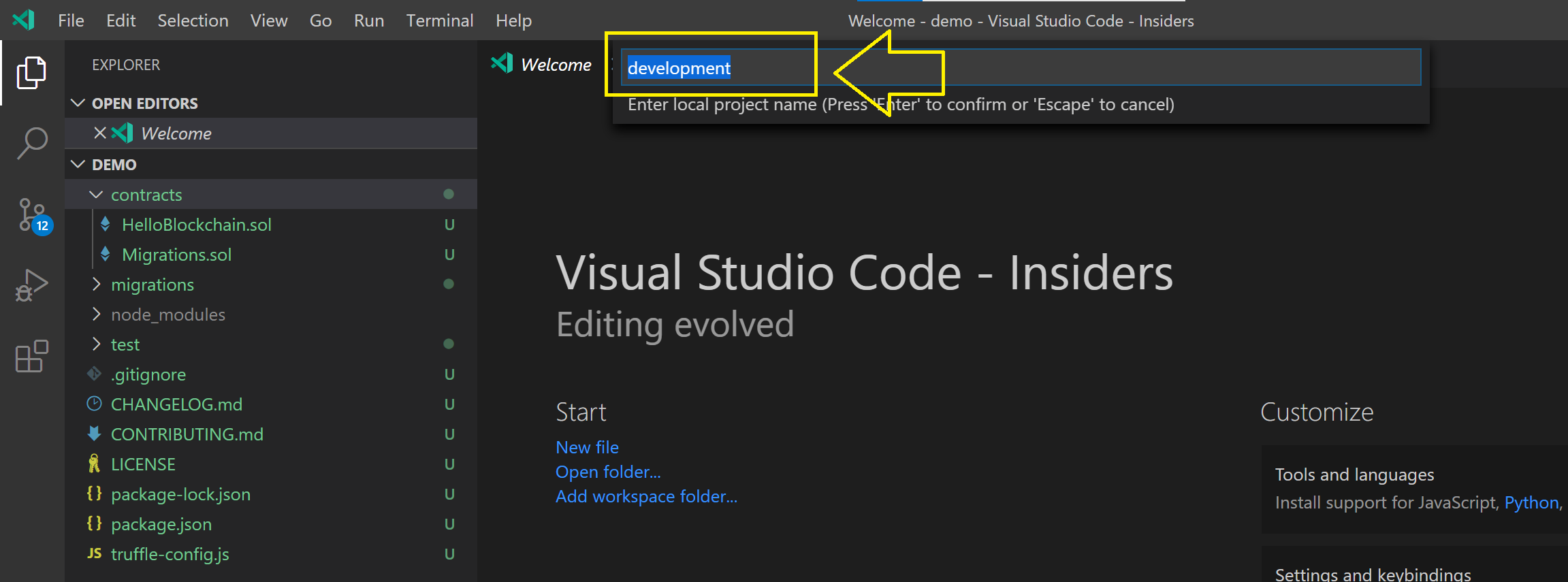1568x582 pixels.
Task: Close the Welcome editor in Open Editors
Action: coord(100,133)
